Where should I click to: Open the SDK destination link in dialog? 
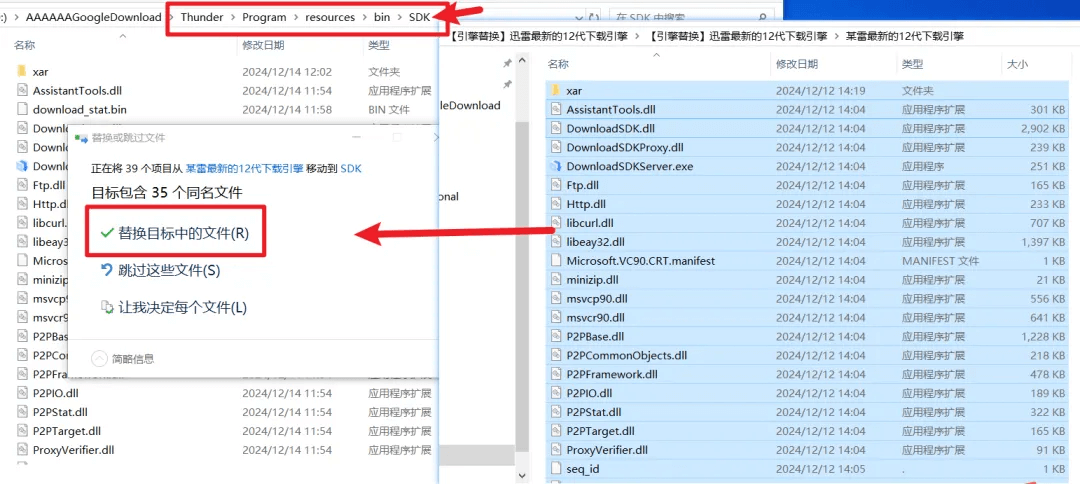tap(351, 168)
